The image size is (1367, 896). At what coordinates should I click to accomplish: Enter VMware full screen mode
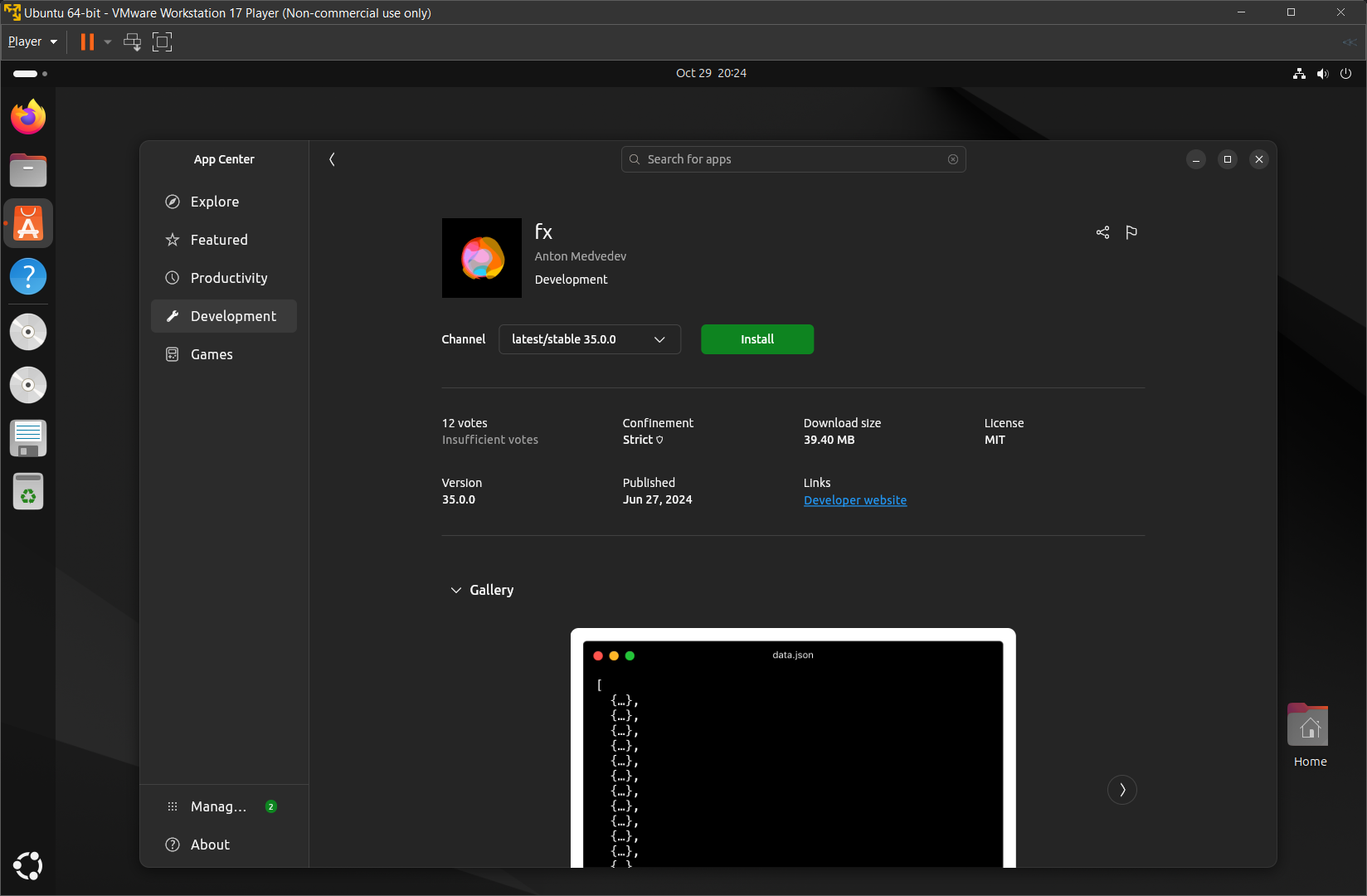163,41
